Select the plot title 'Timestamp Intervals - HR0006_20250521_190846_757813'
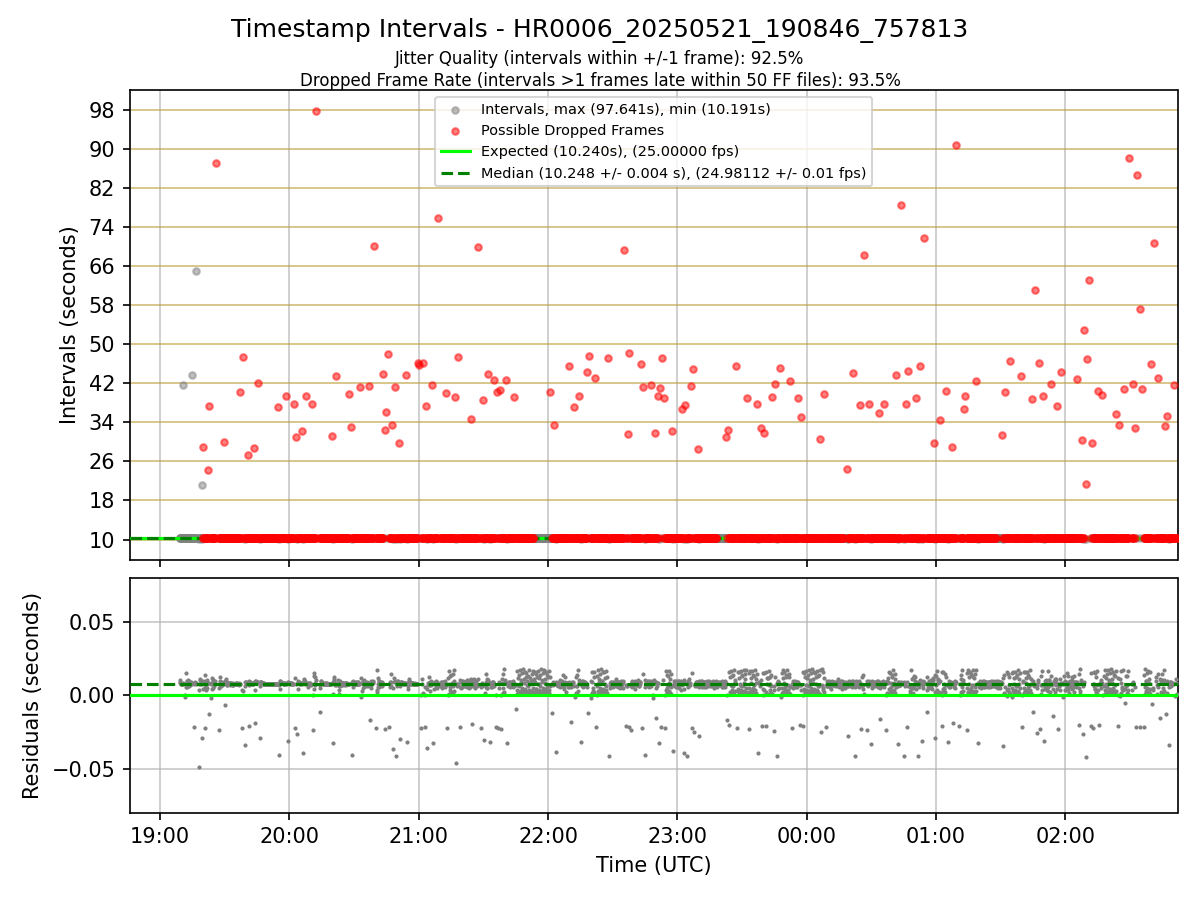The width and height of the screenshot is (1200, 900). coord(599,29)
